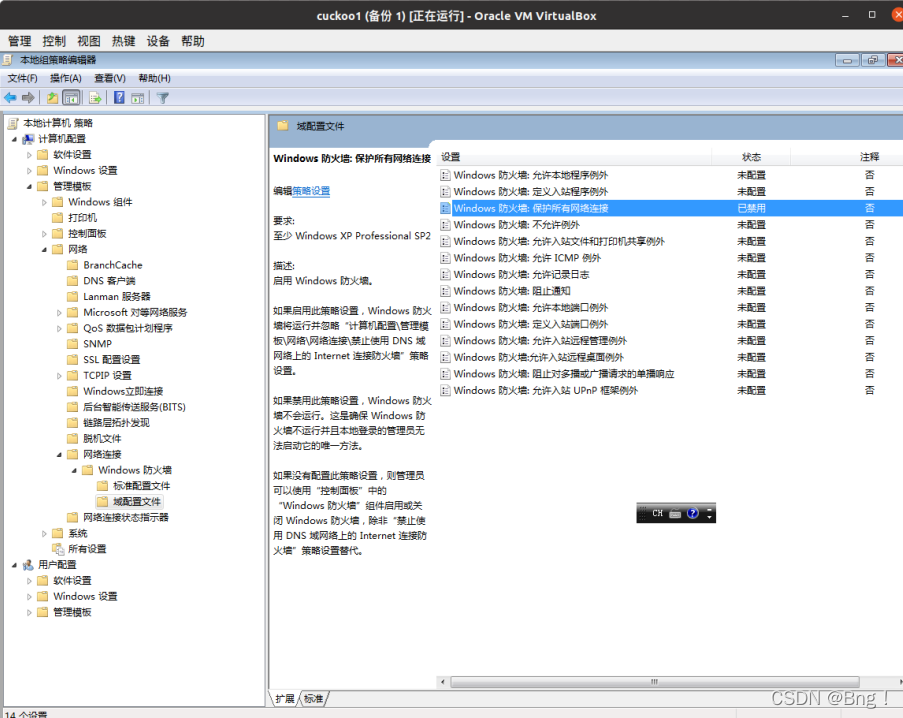Click the Up one level folder icon
The image size is (903, 718).
click(52, 98)
